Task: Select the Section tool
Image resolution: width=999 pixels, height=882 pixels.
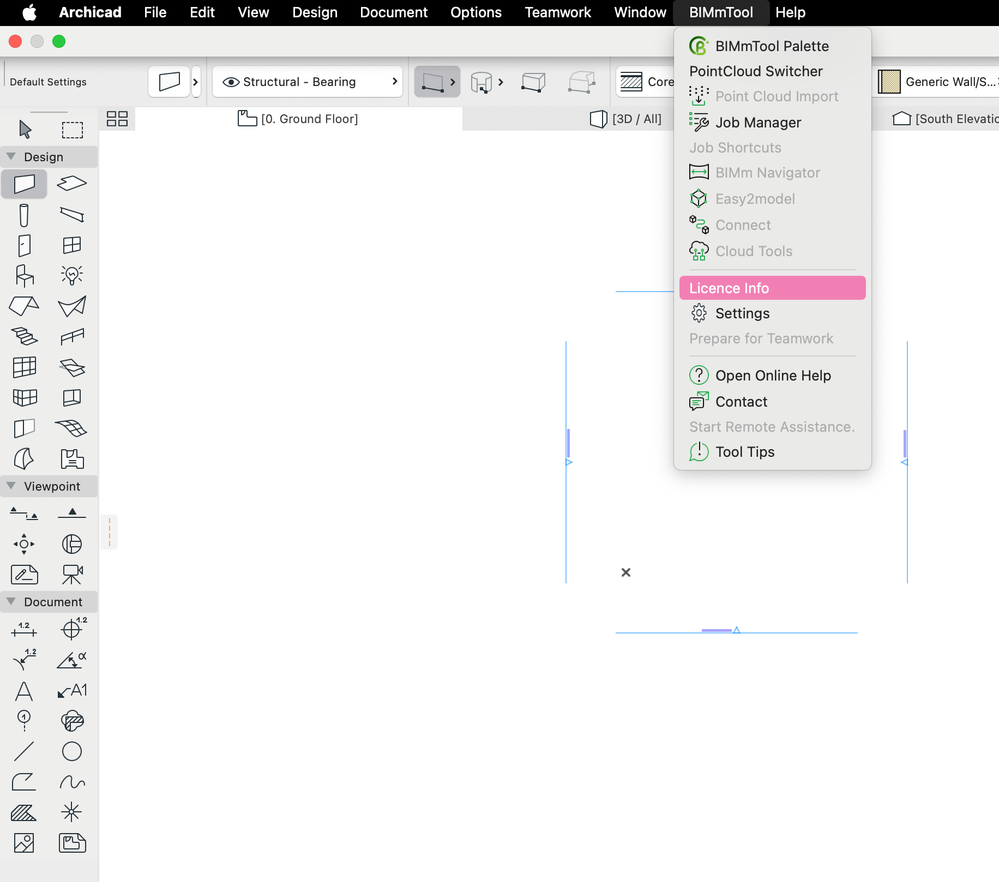Action: click(x=24, y=514)
